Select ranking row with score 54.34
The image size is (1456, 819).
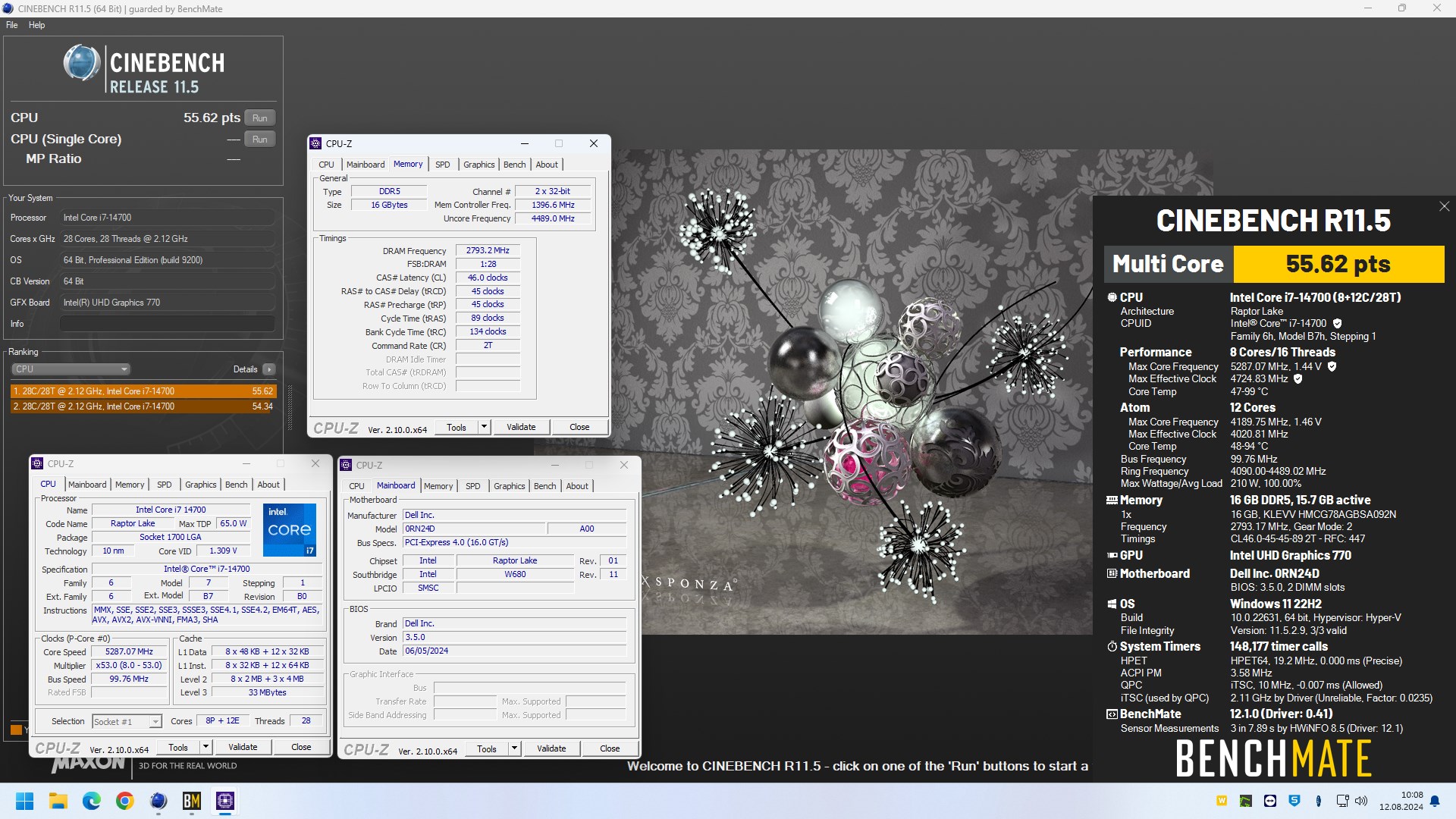(143, 406)
